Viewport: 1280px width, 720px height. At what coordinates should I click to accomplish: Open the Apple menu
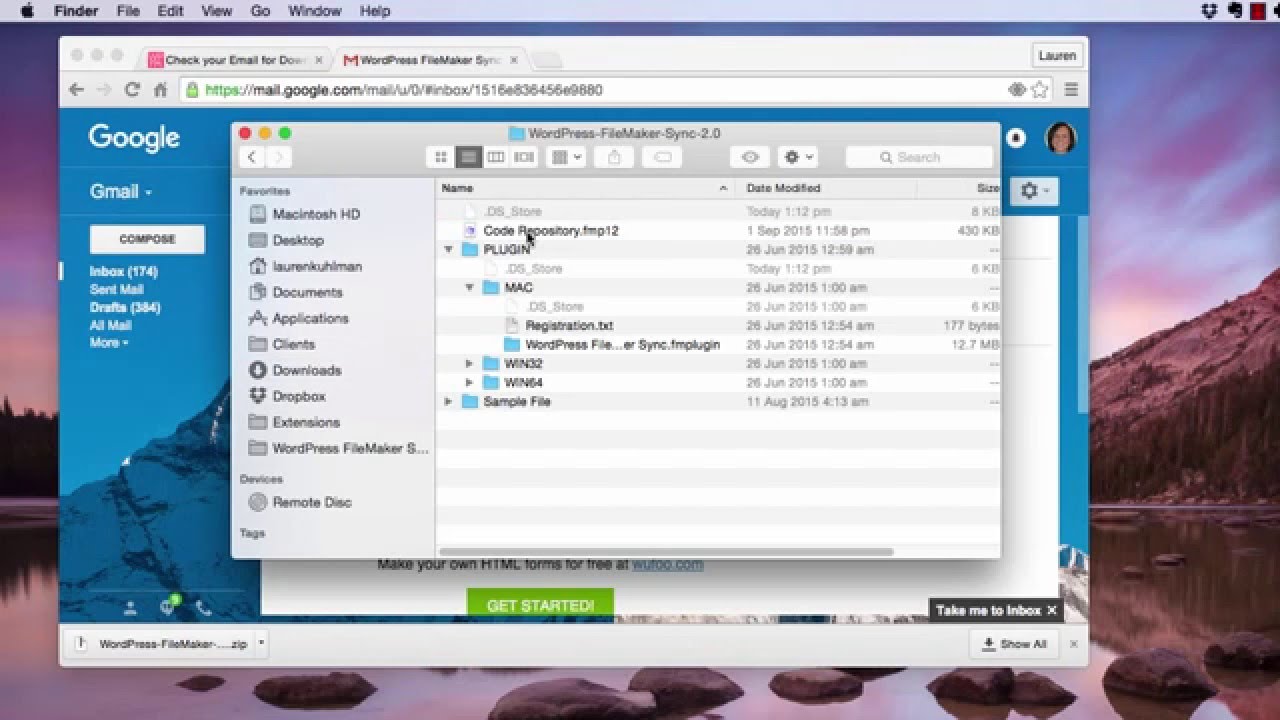pyautogui.click(x=26, y=11)
